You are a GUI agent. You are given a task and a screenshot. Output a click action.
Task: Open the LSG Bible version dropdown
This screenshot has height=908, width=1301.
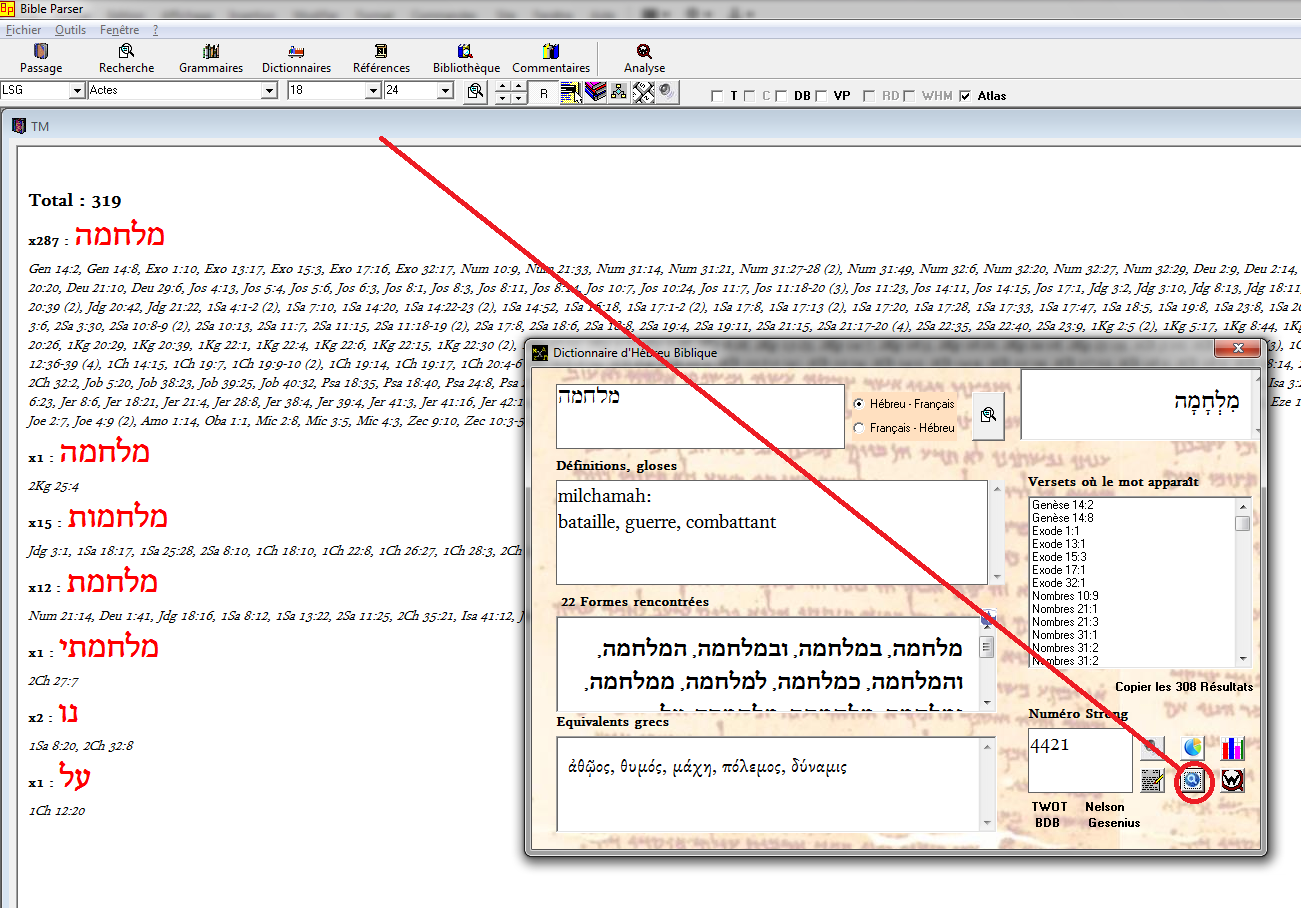77,91
